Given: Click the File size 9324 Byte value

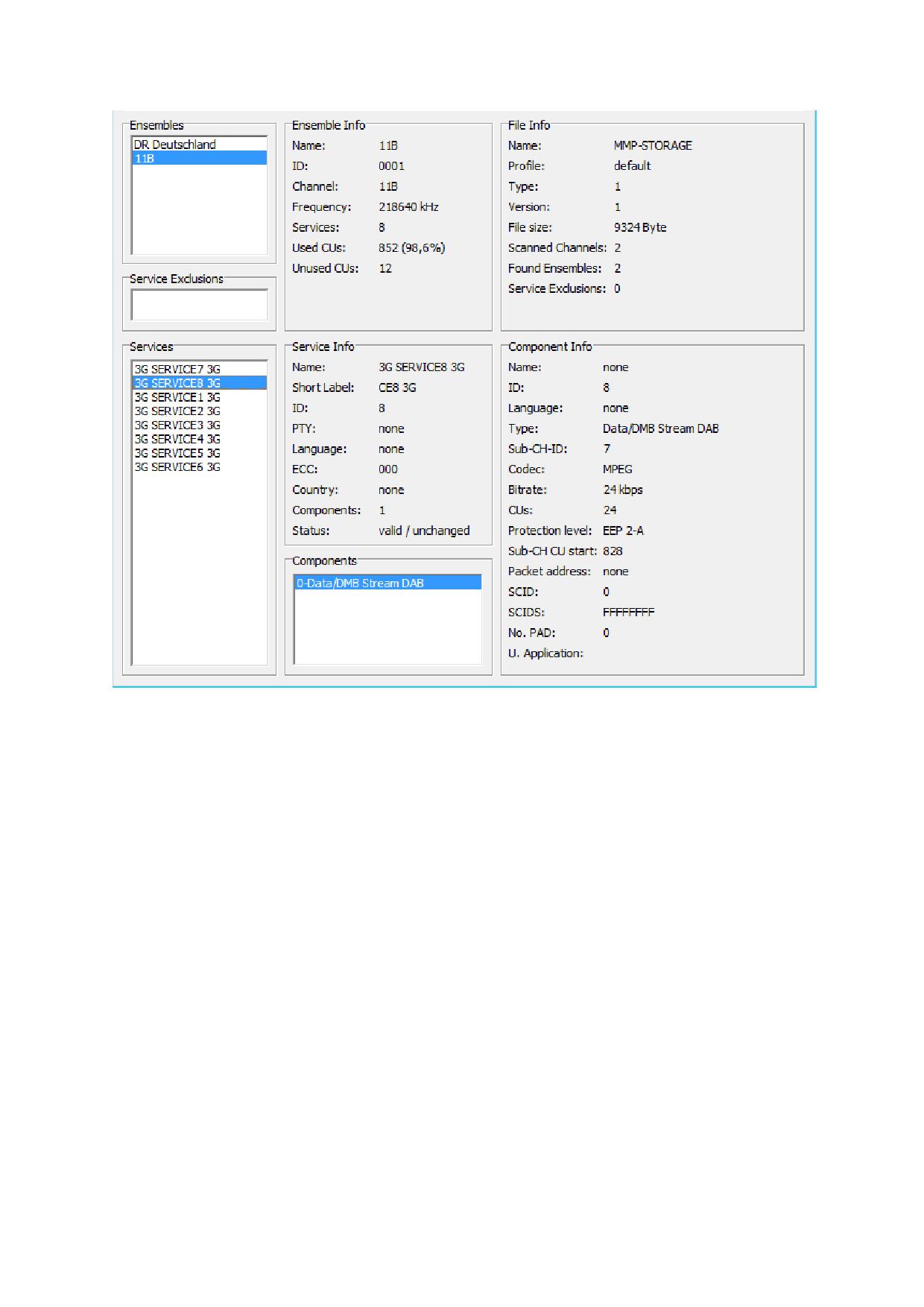Looking at the screenshot, I should click(640, 227).
